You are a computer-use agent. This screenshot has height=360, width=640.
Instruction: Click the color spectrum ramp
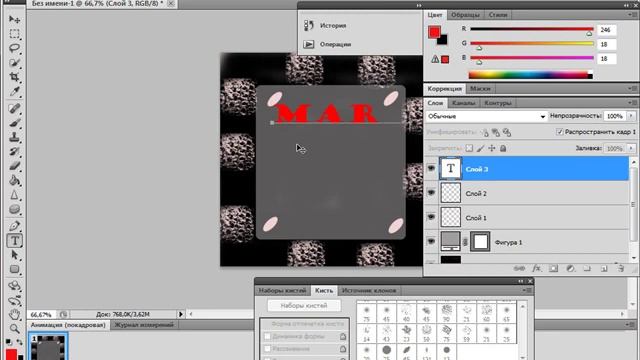pyautogui.click(x=530, y=75)
